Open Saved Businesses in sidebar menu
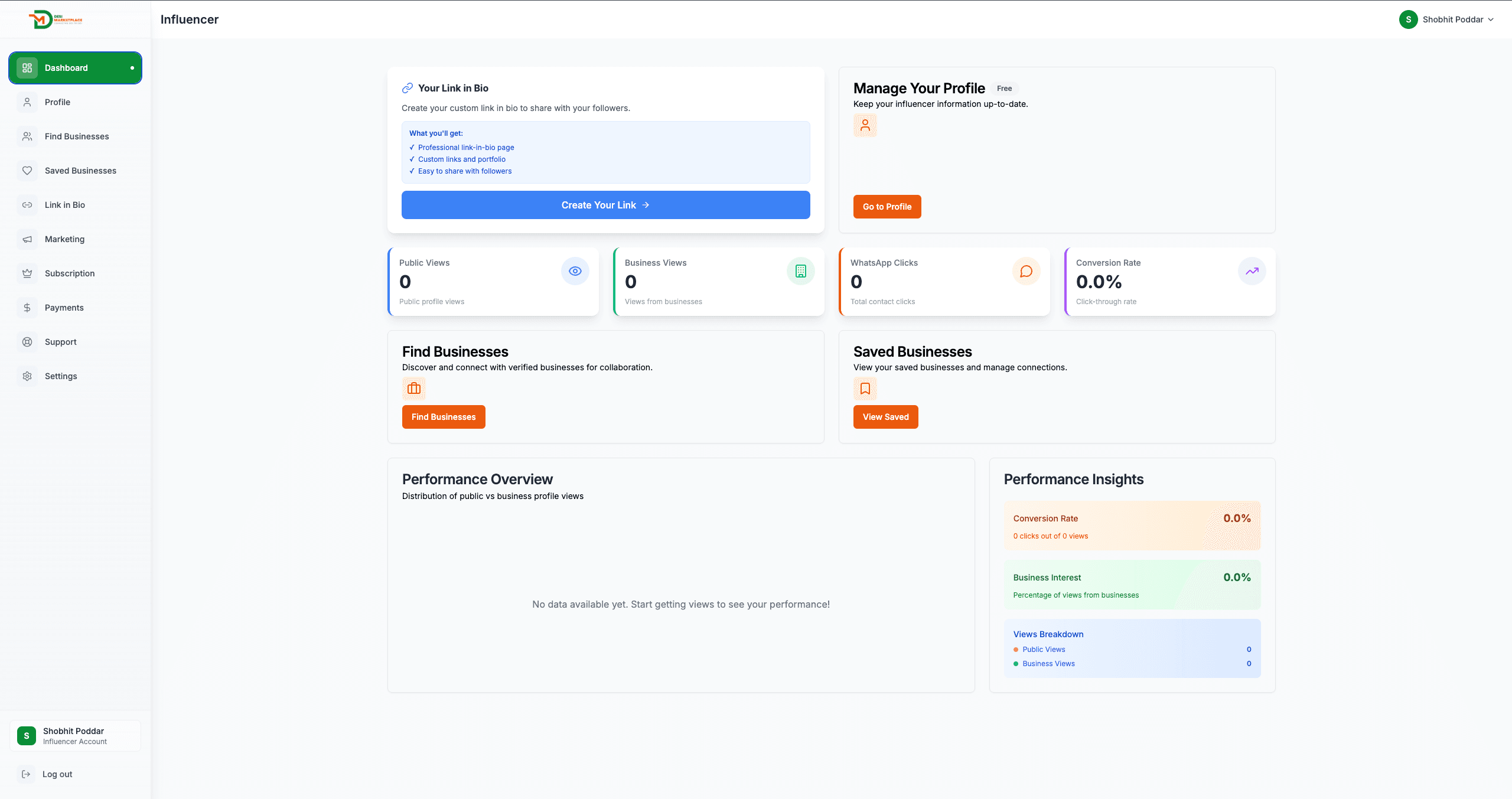 coord(76,171)
